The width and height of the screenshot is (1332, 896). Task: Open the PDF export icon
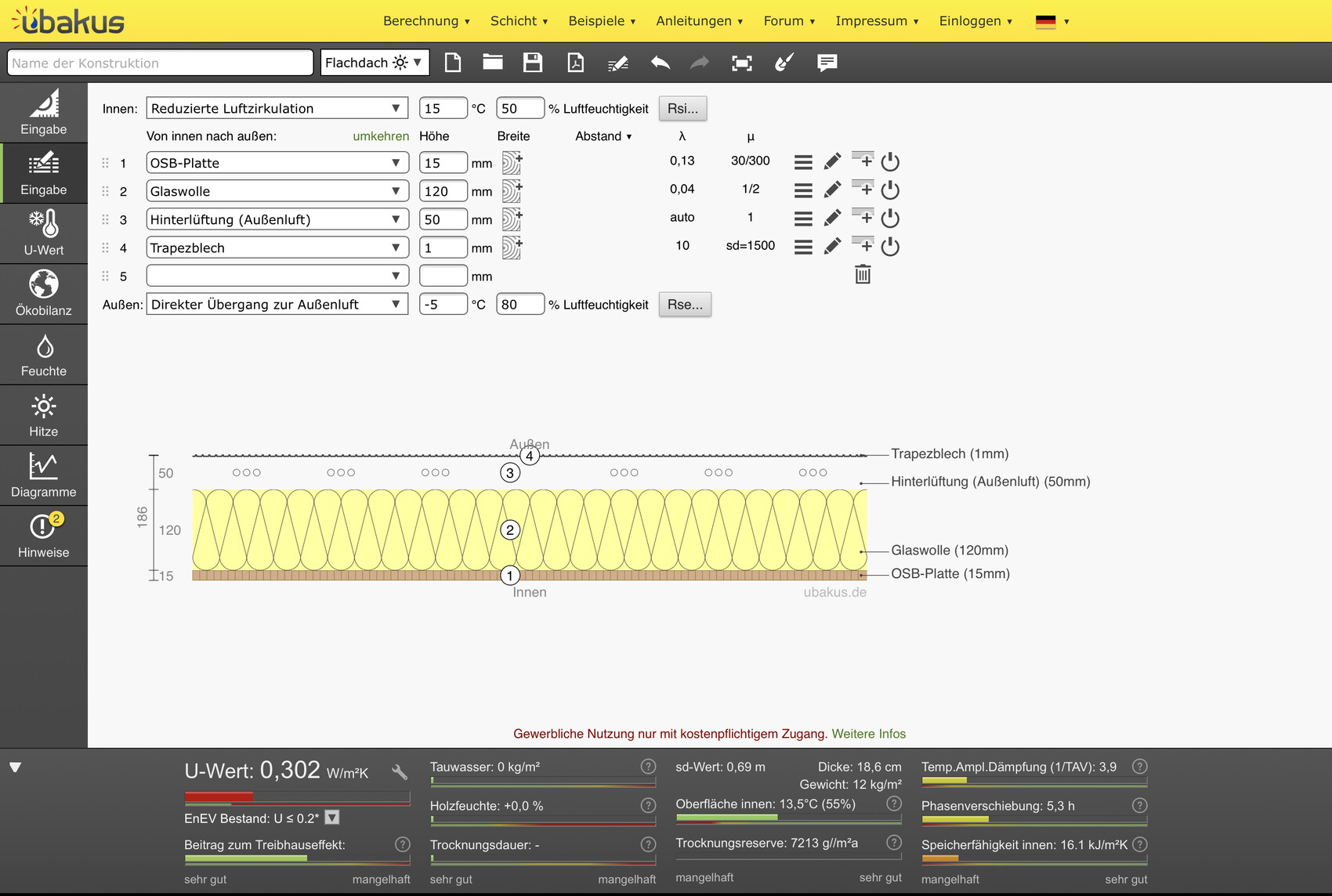[575, 63]
